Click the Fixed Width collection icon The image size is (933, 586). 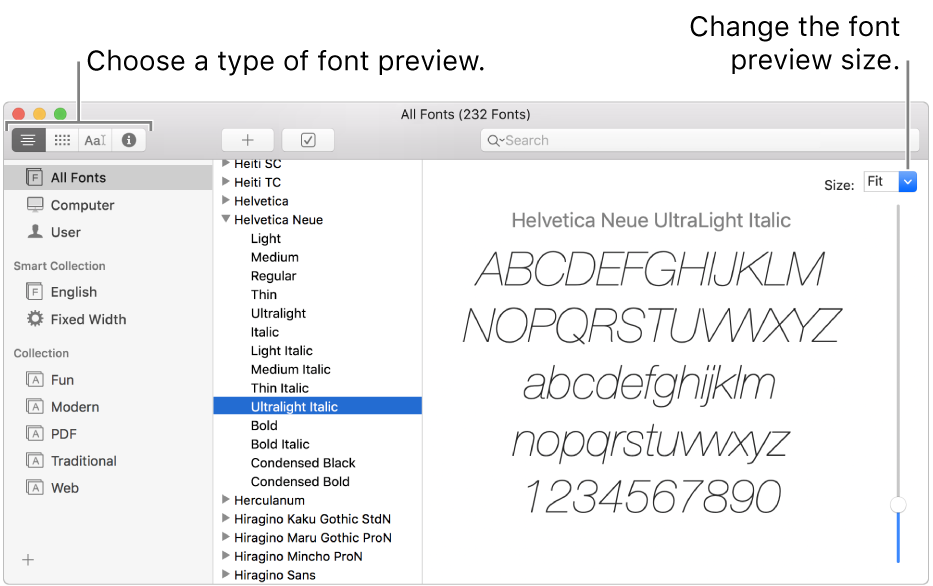click(x=35, y=319)
